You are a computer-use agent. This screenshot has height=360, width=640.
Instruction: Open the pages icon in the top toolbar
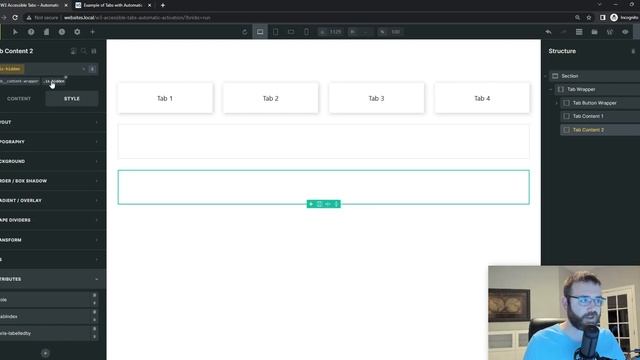tap(46, 32)
